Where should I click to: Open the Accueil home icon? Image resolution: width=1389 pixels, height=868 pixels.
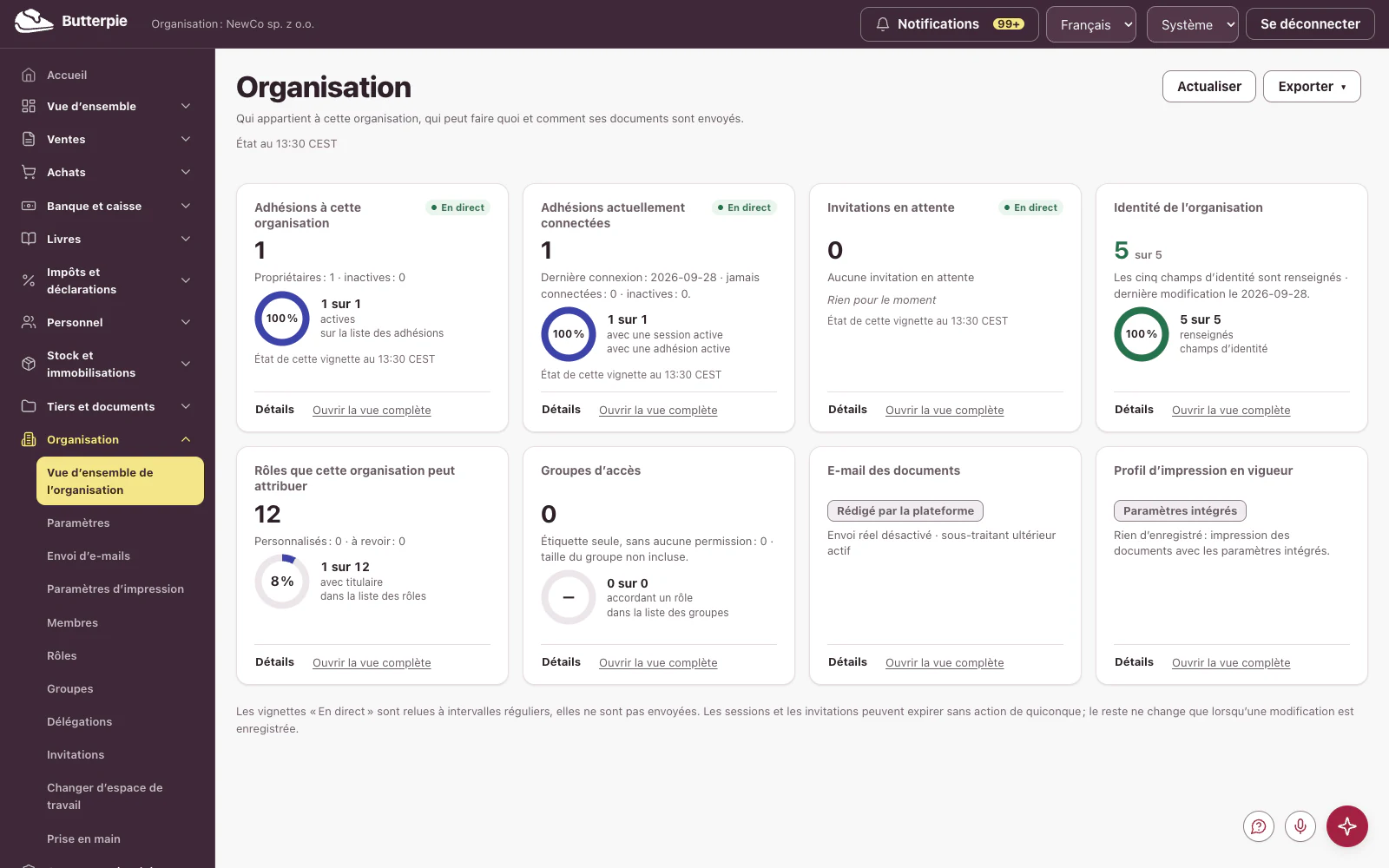(29, 75)
